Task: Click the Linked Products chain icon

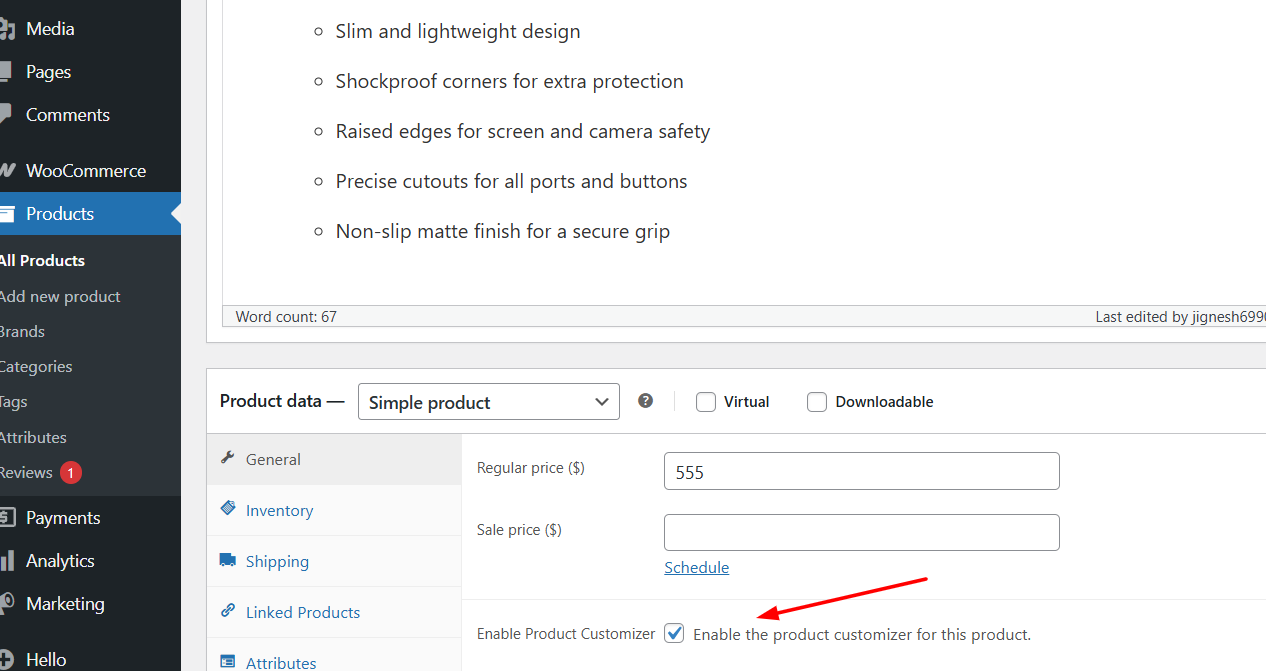Action: click(228, 611)
